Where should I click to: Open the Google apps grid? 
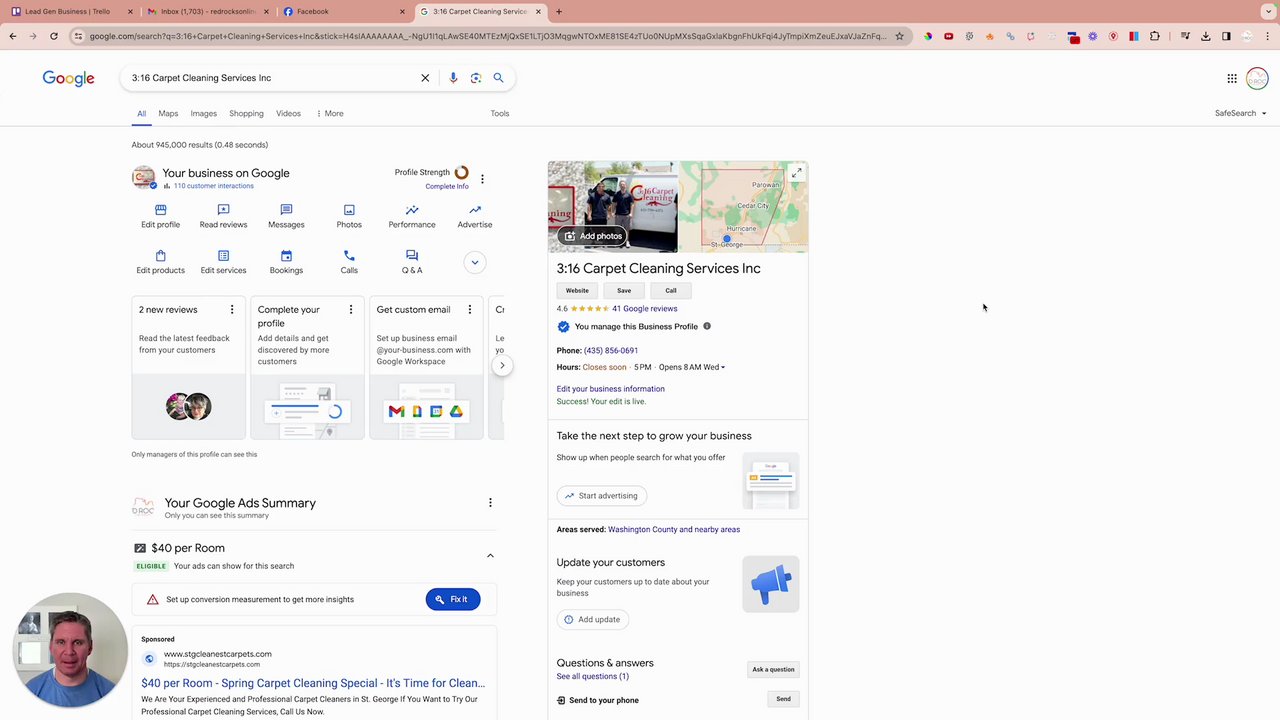1232,78
